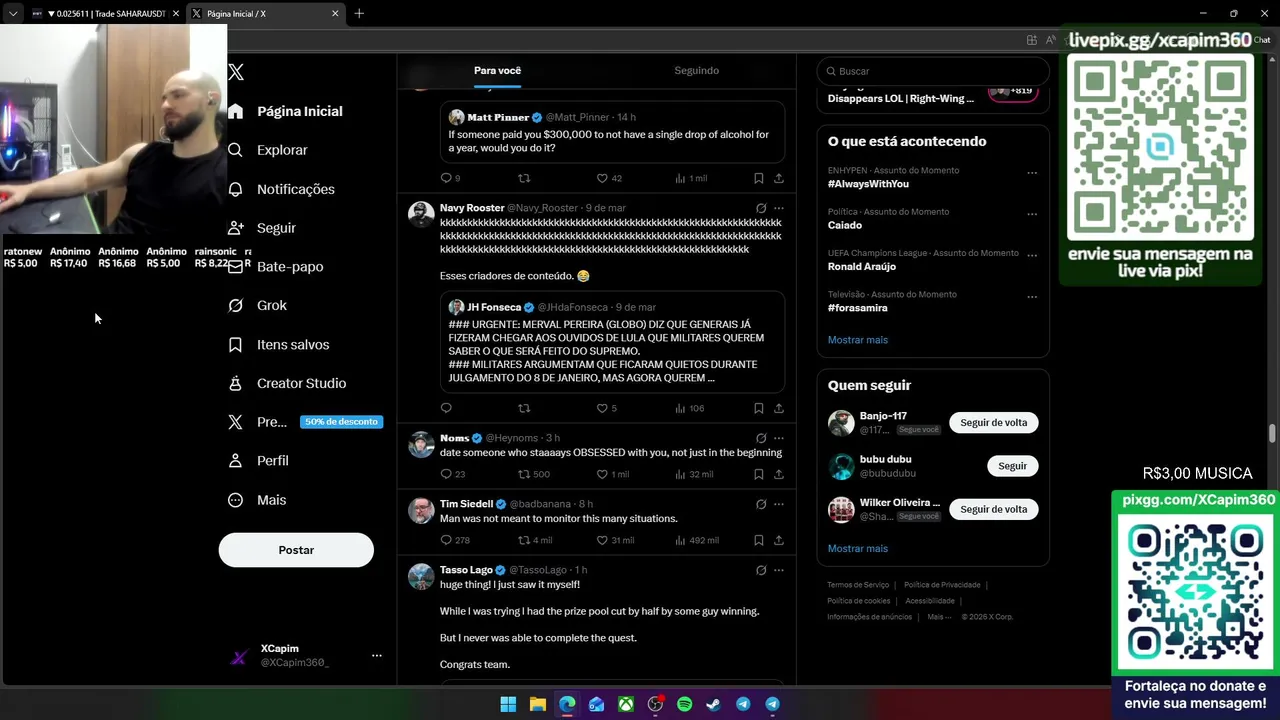Open Creator Studio icon
Image resolution: width=1280 pixels, height=720 pixels.
pos(235,383)
